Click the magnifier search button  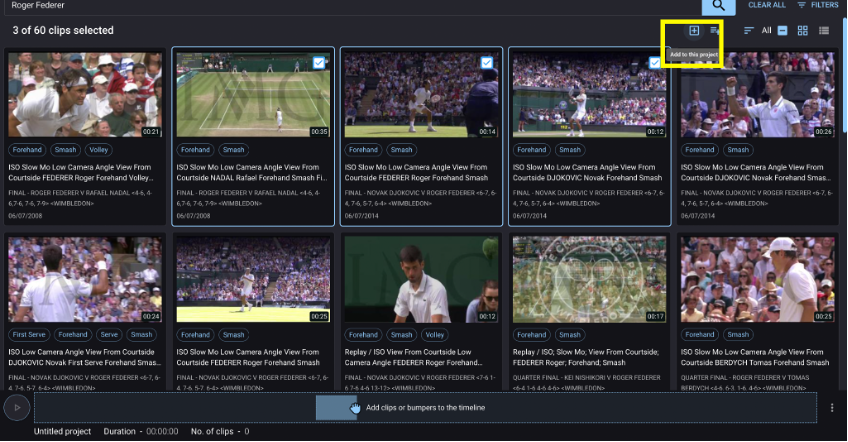click(x=718, y=6)
